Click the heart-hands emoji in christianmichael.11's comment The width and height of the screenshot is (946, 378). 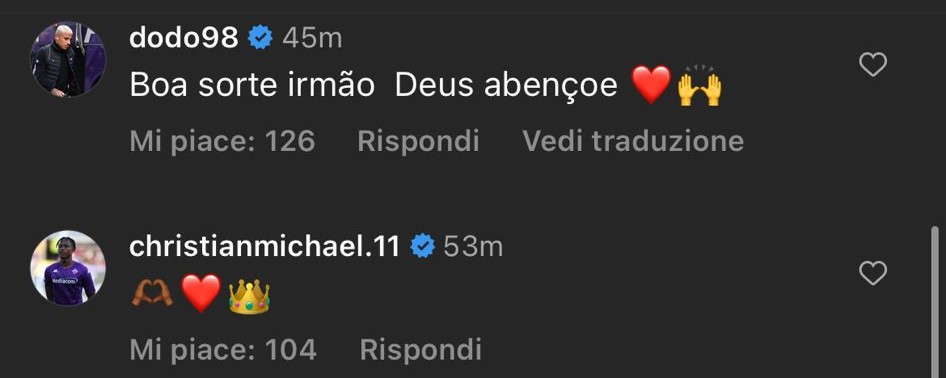[152, 295]
